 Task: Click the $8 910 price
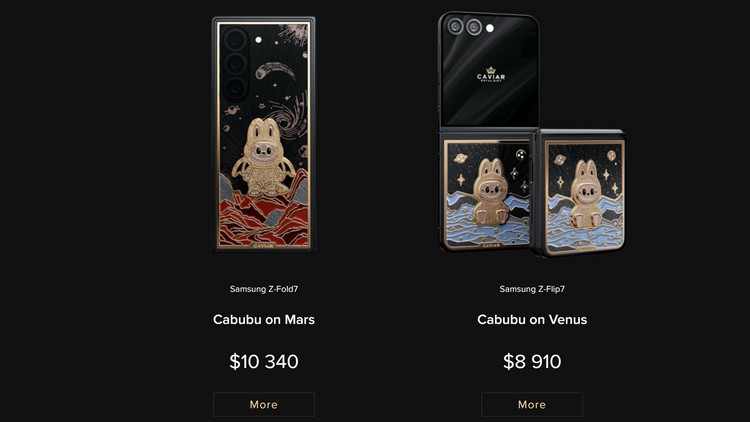(532, 362)
